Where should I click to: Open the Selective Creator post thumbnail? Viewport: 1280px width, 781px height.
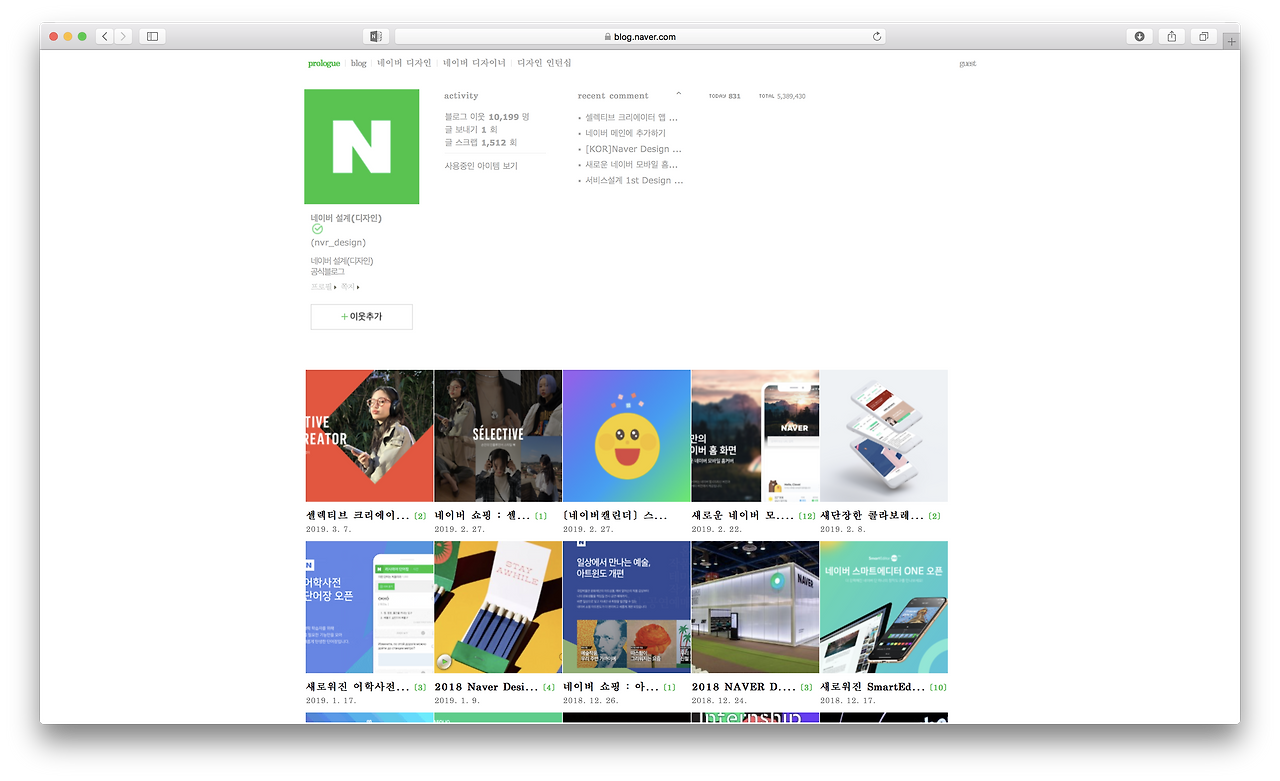369,436
